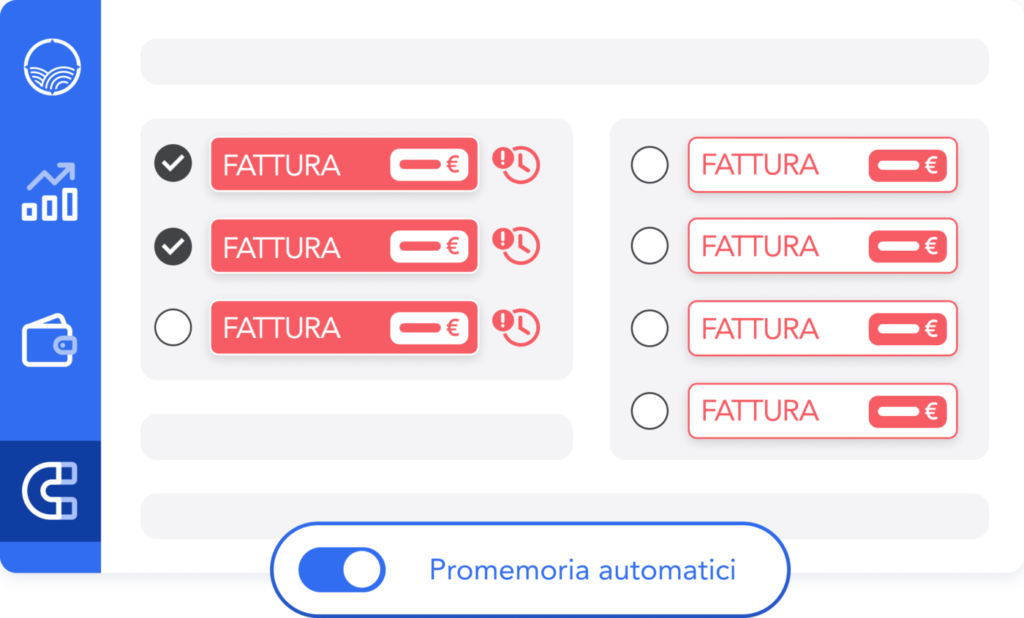Uncheck the first checked FATTURA checkbox
This screenshot has height=618, width=1024.
pos(174,164)
